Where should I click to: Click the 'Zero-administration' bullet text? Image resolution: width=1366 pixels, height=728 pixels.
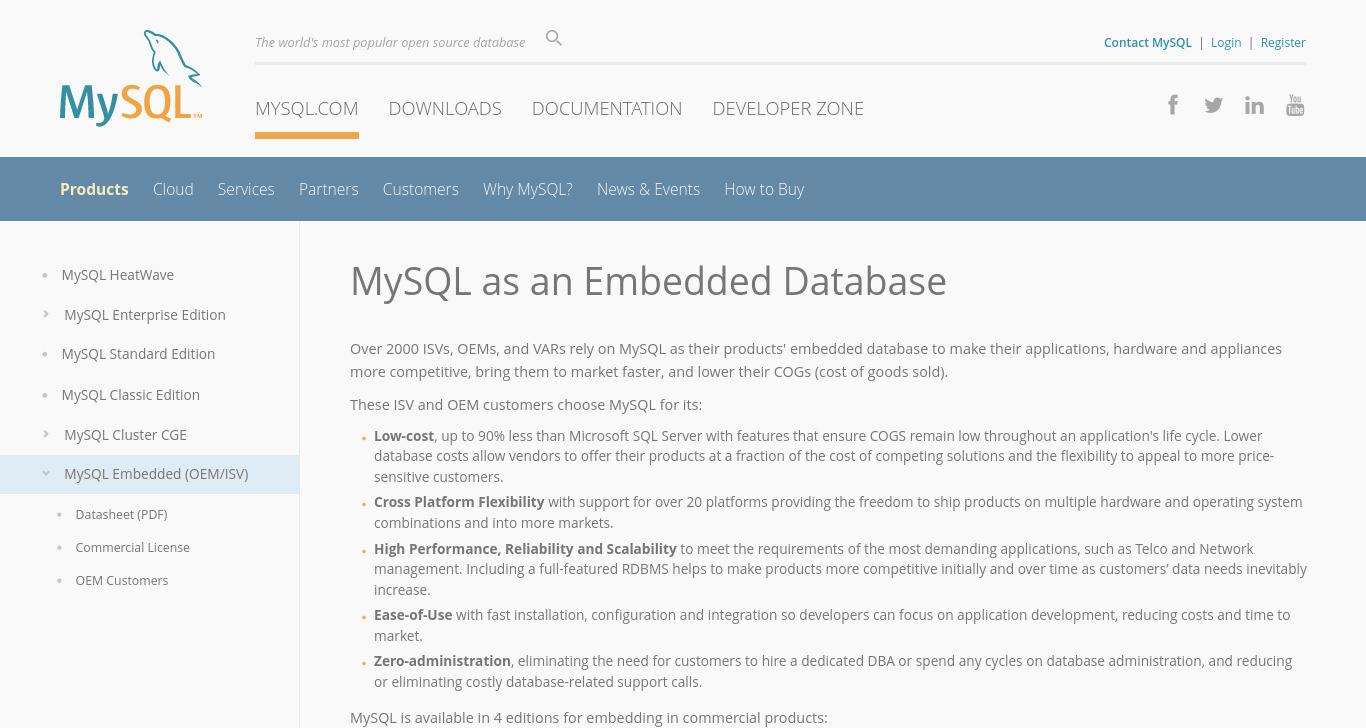(442, 661)
